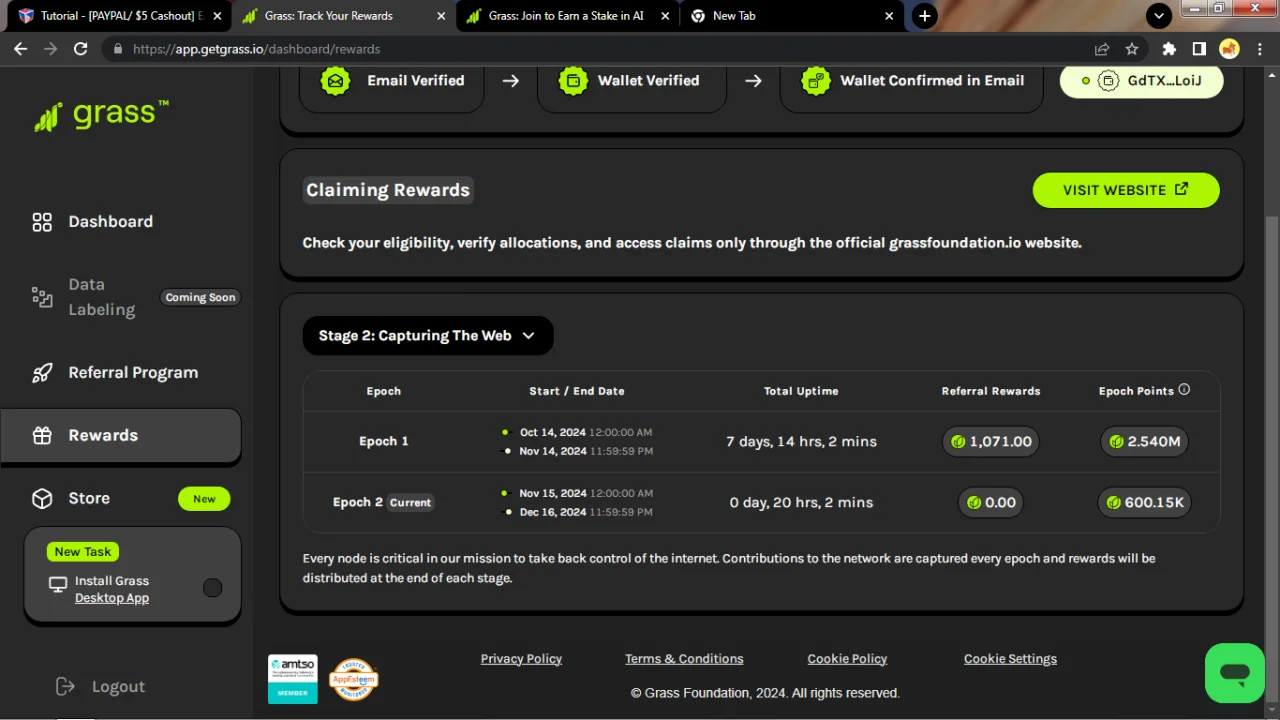Viewport: 1280px width, 720px height.
Task: Click the Rewards gift icon
Action: click(42, 436)
